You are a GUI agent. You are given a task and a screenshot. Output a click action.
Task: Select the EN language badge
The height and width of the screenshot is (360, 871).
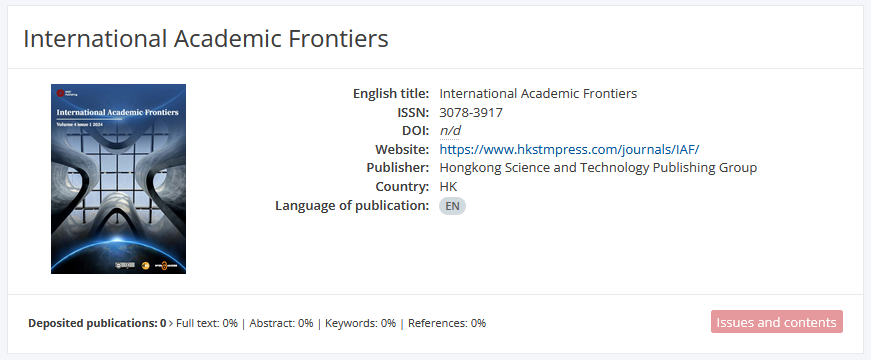452,206
